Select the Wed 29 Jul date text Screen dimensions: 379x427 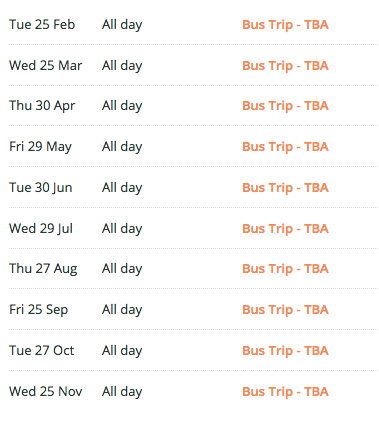(41, 229)
